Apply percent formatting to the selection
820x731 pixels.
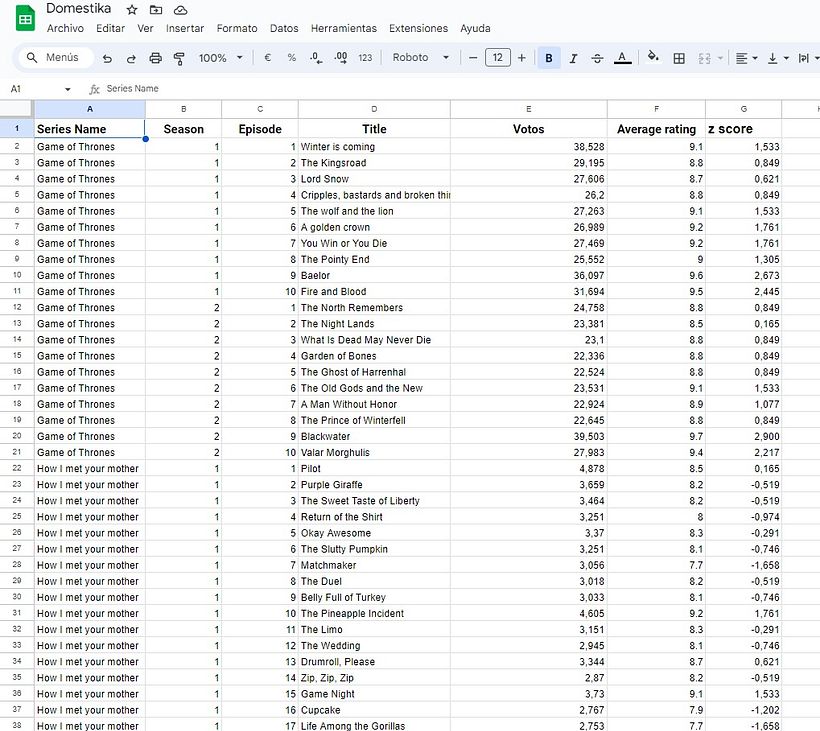tap(292, 58)
